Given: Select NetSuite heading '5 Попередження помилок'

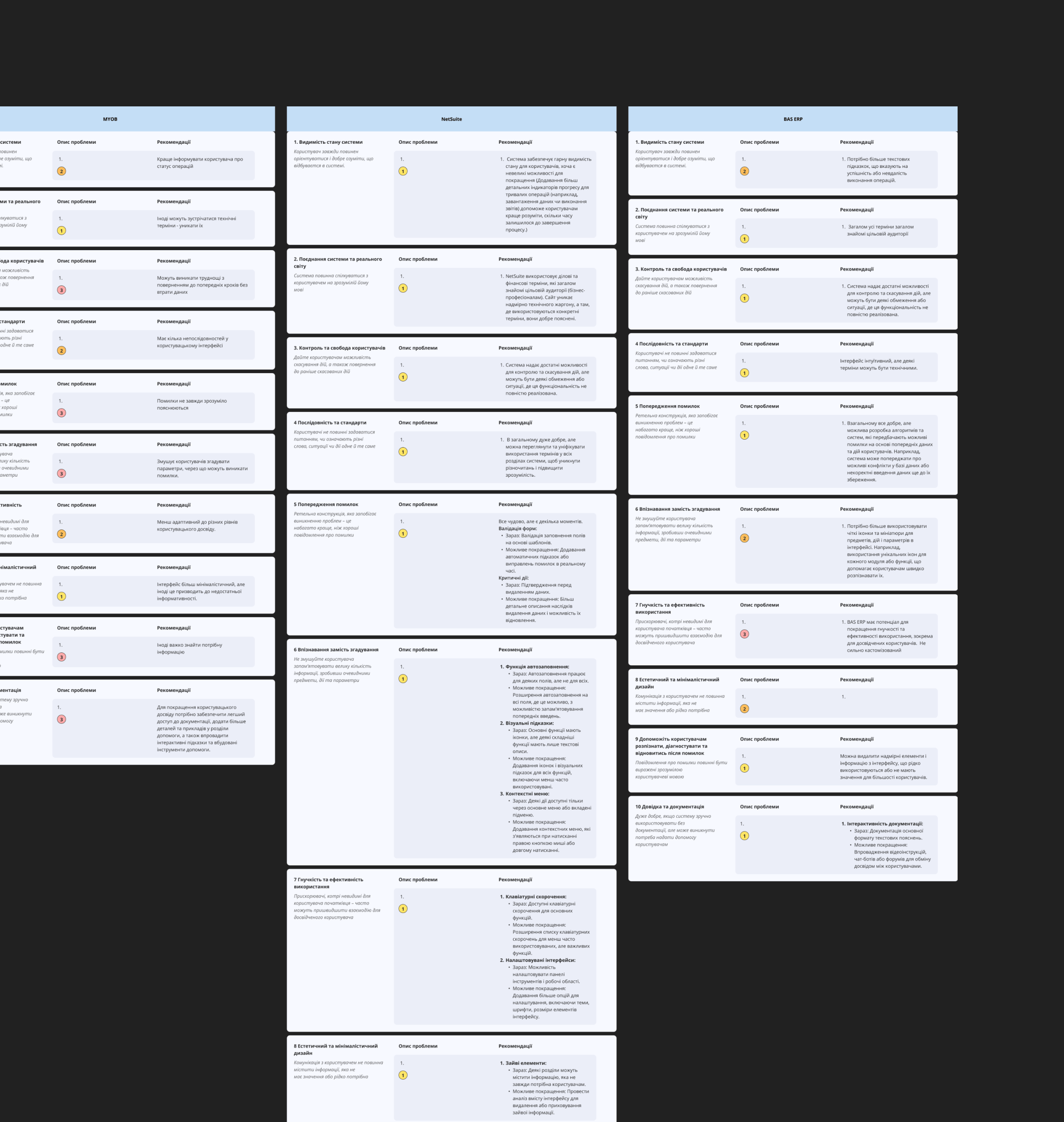Looking at the screenshot, I should pyautogui.click(x=326, y=504).
